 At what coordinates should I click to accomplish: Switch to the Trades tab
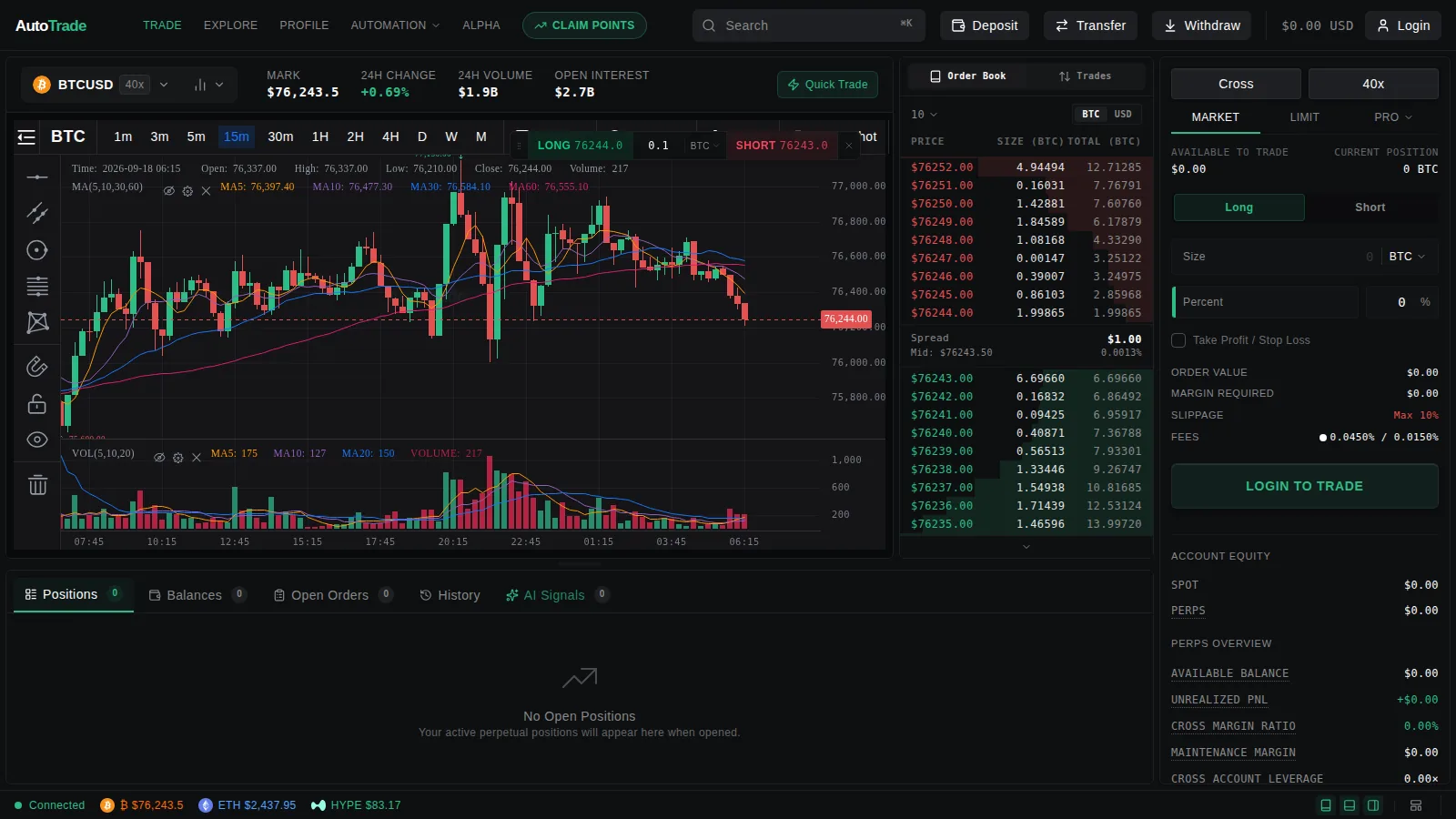(1085, 76)
